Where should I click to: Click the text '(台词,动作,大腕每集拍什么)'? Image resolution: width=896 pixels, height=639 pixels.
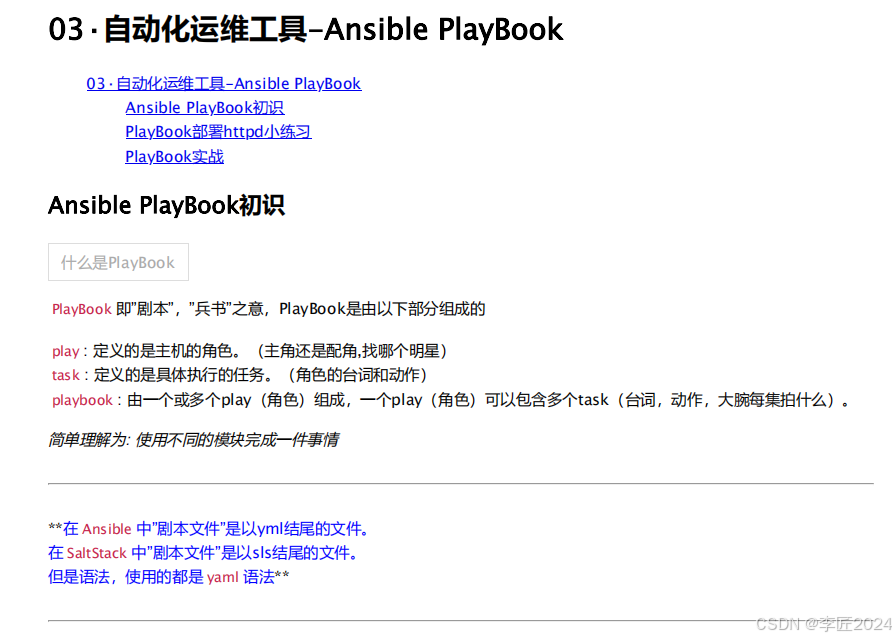726,400
